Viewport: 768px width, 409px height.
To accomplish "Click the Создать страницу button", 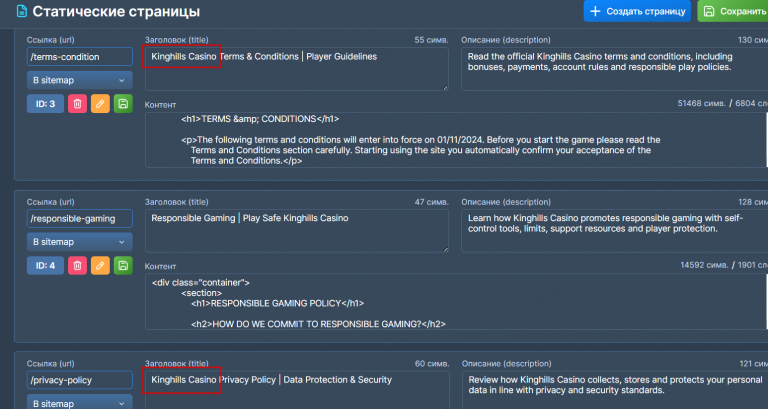I will coord(637,12).
